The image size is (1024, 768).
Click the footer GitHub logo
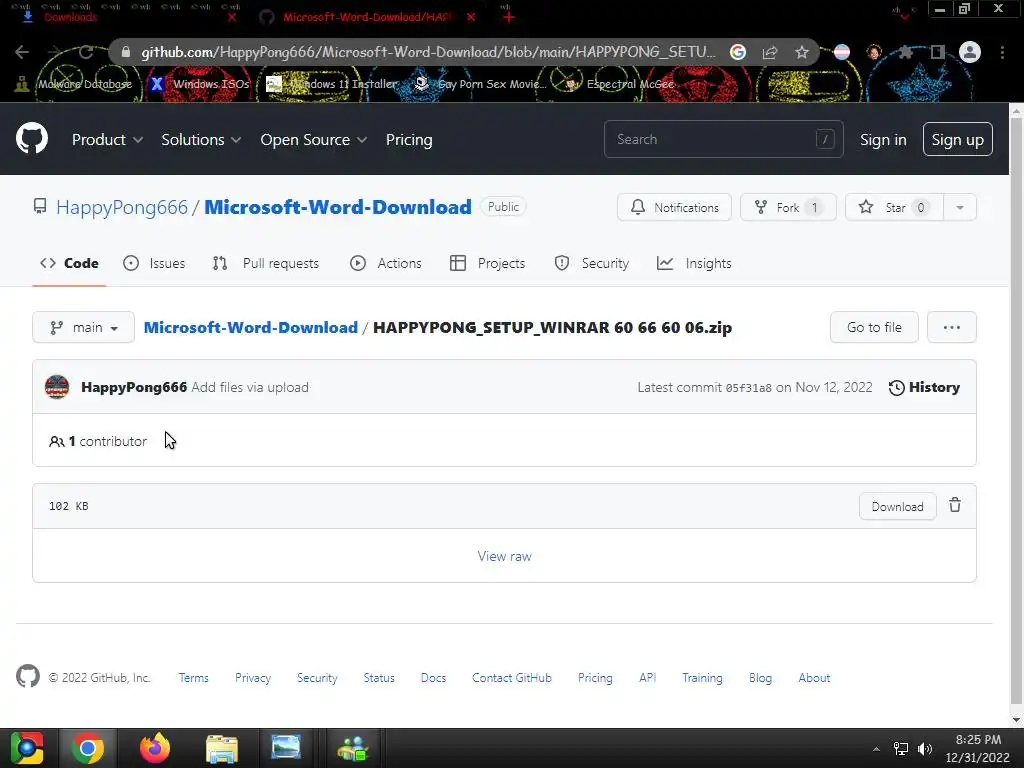pyautogui.click(x=28, y=677)
